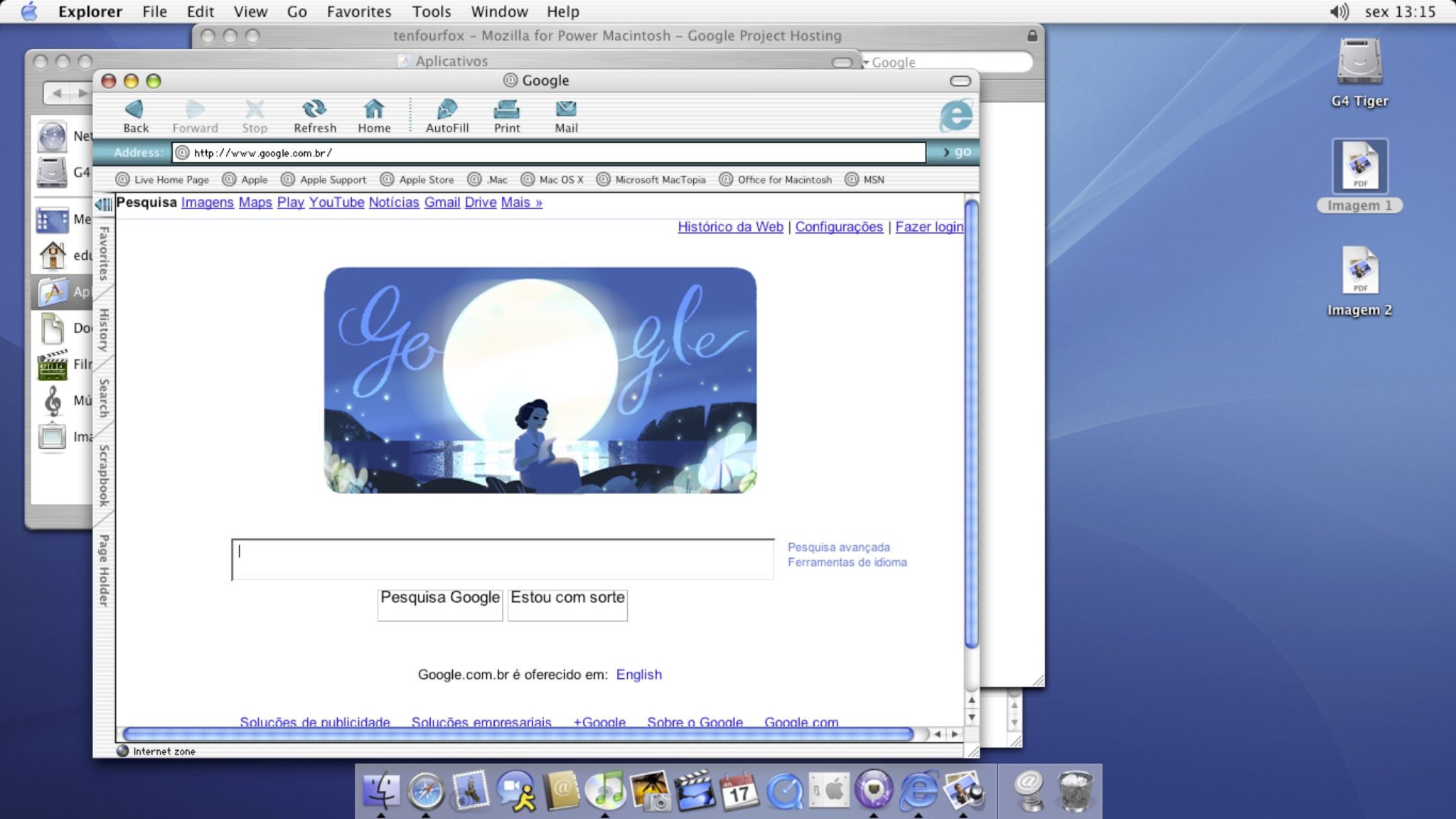
Task: Click the Pesquisa Google button
Action: [440, 604]
